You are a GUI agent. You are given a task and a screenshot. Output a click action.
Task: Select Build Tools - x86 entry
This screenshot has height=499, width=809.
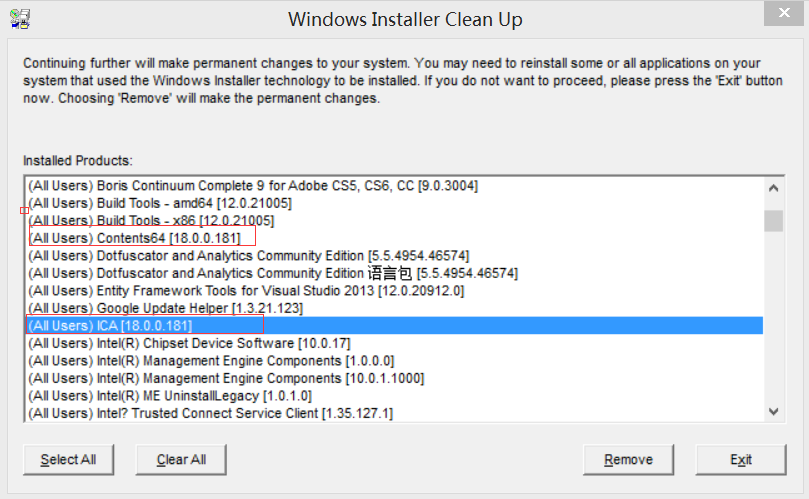(x=395, y=220)
